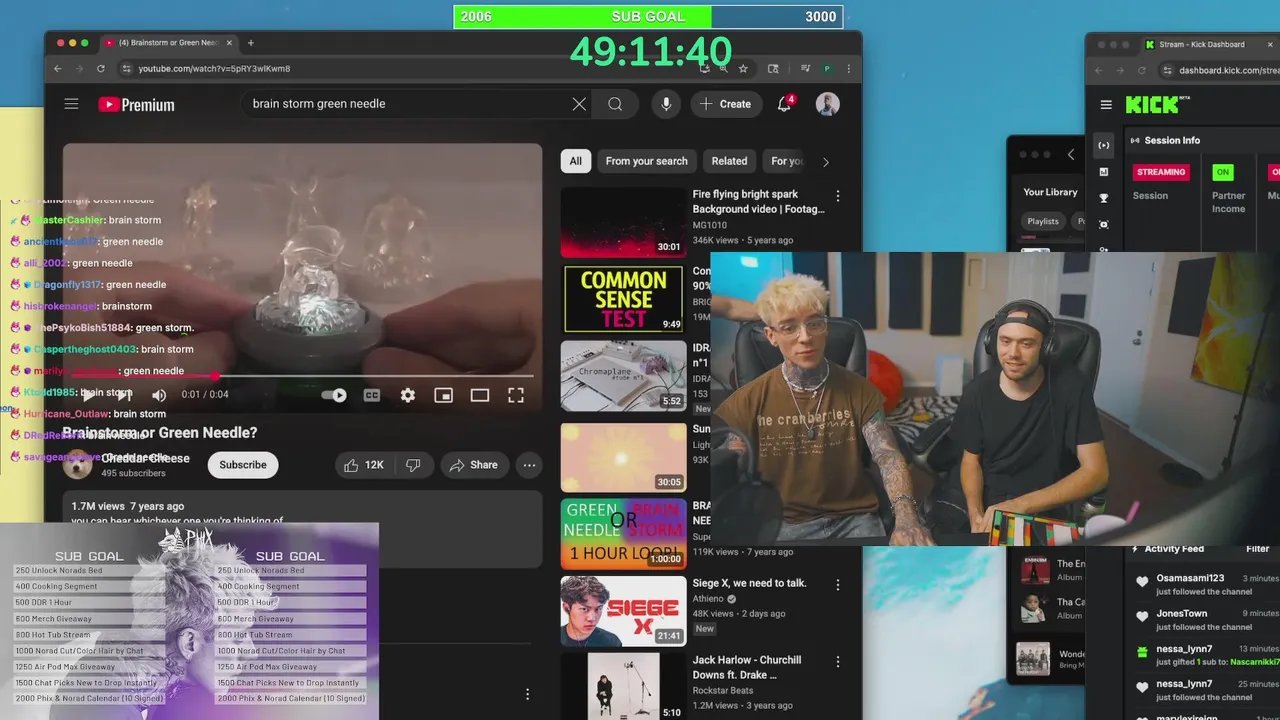Open Green Needle 1 Hour Loop thumbnail
Viewport: 1280px width, 720px height.
pyautogui.click(x=623, y=533)
